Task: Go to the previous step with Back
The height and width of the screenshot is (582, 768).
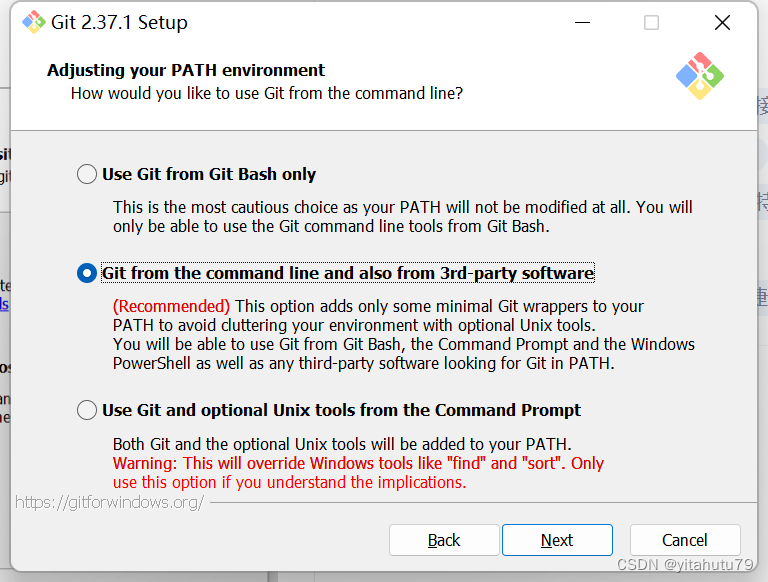Action: [x=444, y=540]
